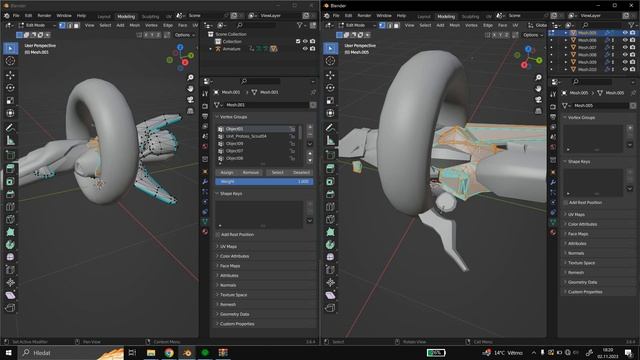Open Windows Start menu
The image size is (640, 360).
click(x=9, y=352)
